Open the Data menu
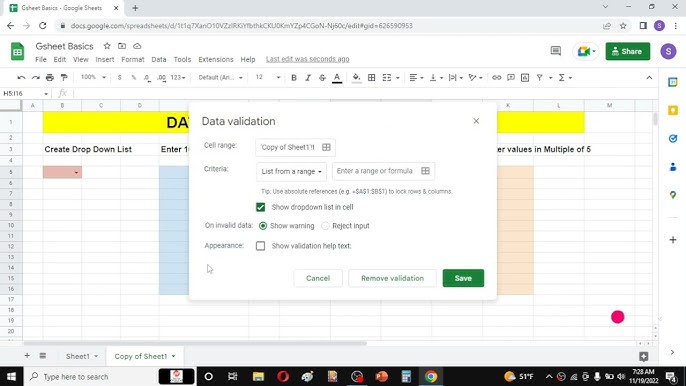Screen dimensions: 686x386 [x=159, y=59]
